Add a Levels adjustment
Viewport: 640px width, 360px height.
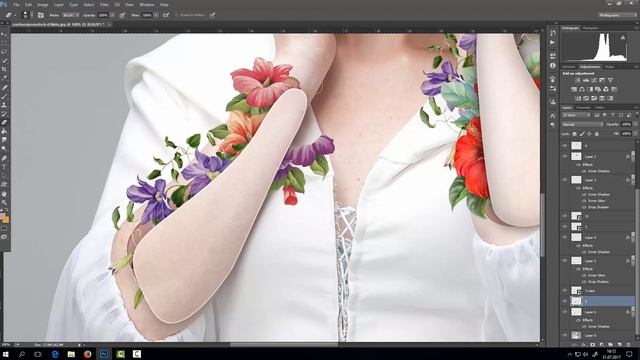586,80
